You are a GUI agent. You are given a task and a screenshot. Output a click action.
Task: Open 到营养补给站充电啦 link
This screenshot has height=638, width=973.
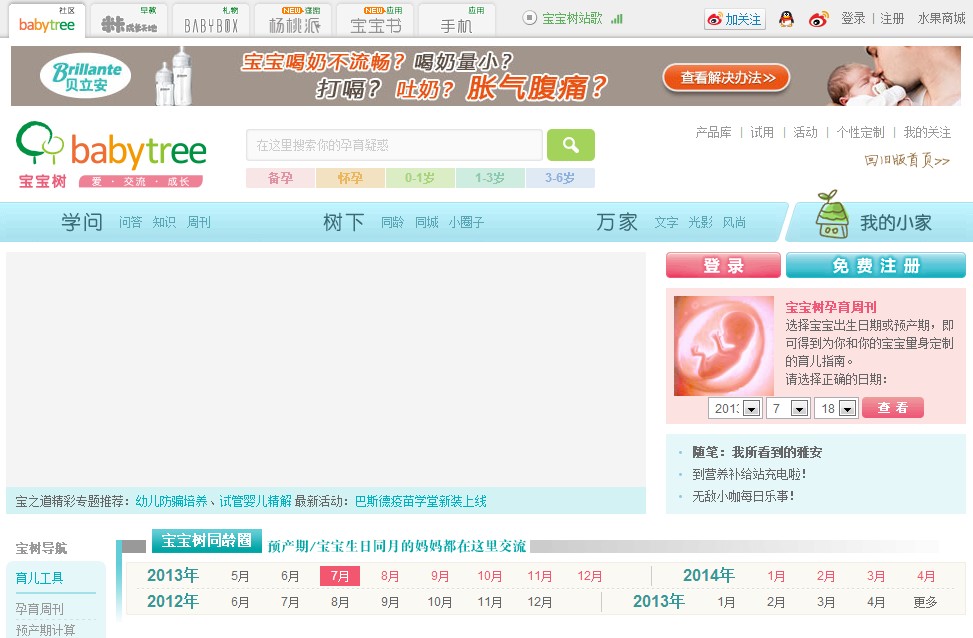[749, 474]
